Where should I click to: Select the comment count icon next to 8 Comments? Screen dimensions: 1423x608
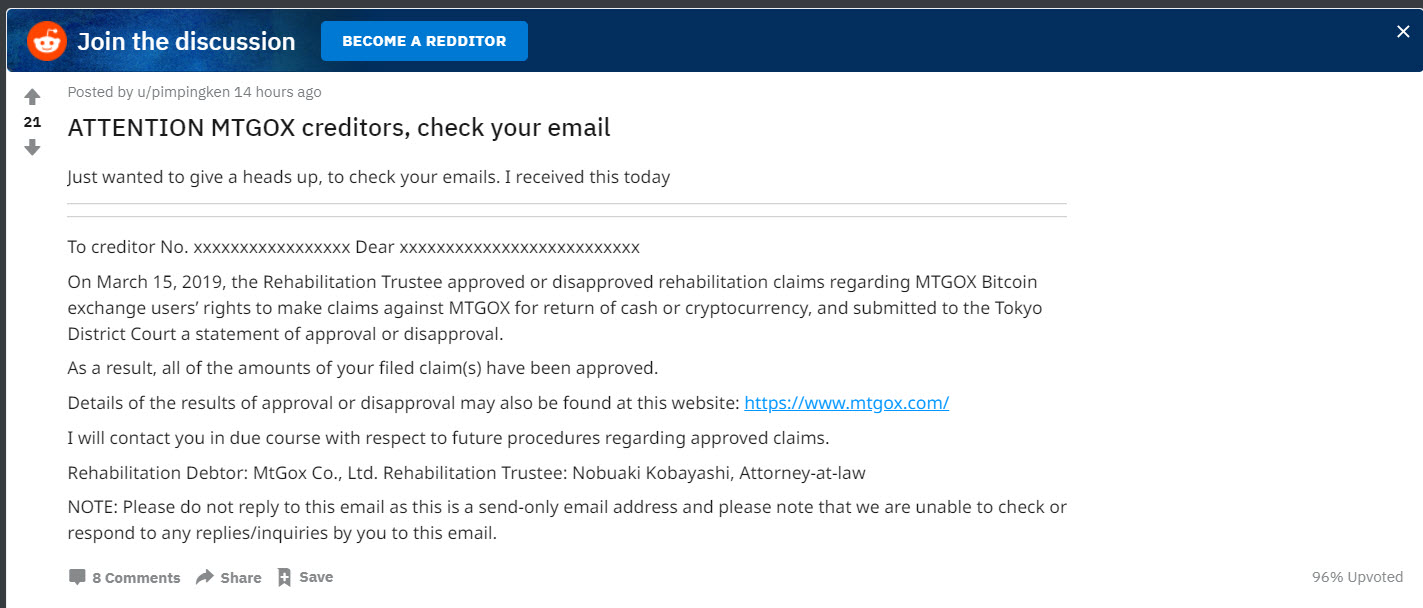point(76,576)
